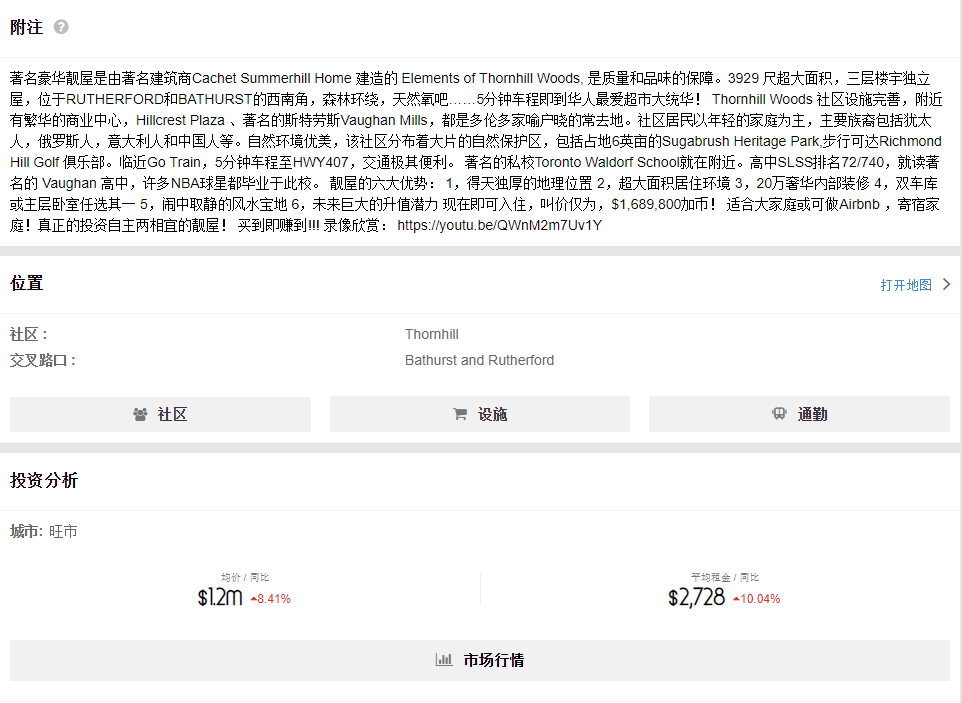Select the 设施 amenities label

(x=492, y=414)
